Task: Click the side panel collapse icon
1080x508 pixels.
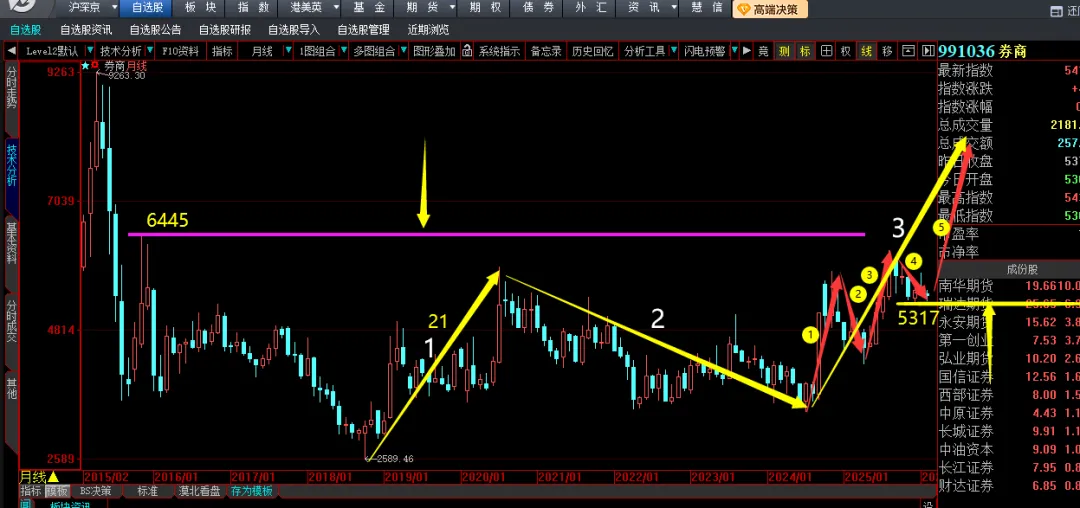Action: coord(928,51)
